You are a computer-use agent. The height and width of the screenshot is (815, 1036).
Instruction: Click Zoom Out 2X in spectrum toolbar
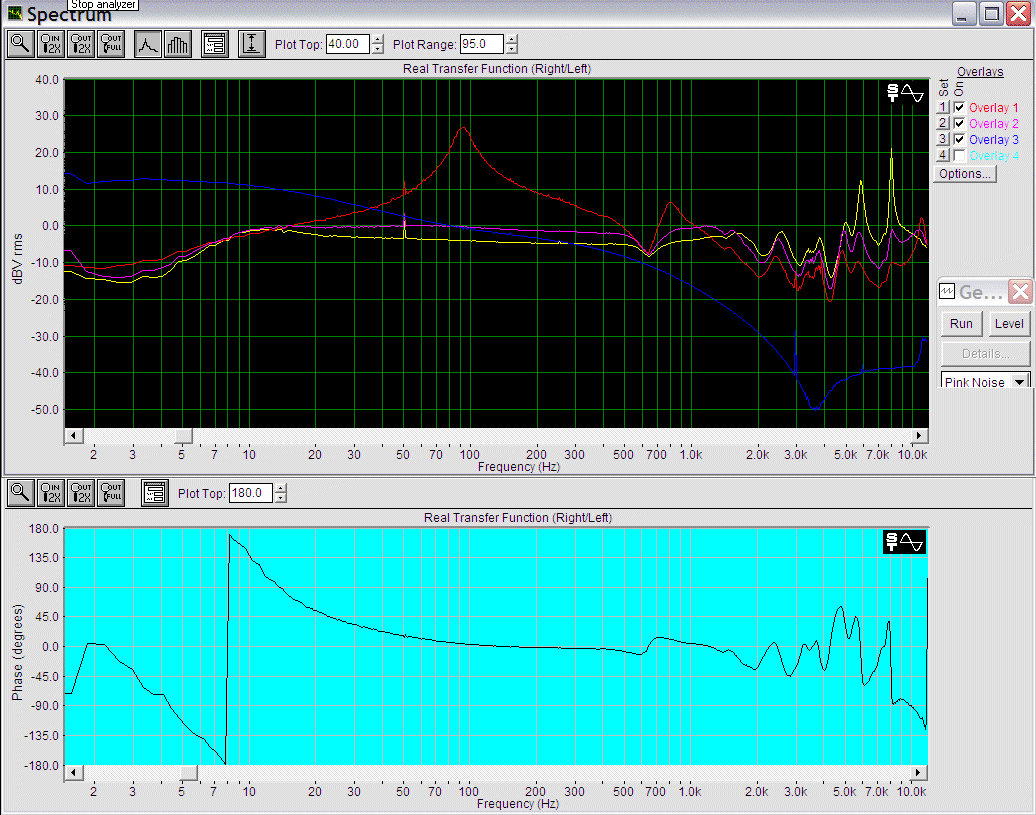click(x=81, y=44)
